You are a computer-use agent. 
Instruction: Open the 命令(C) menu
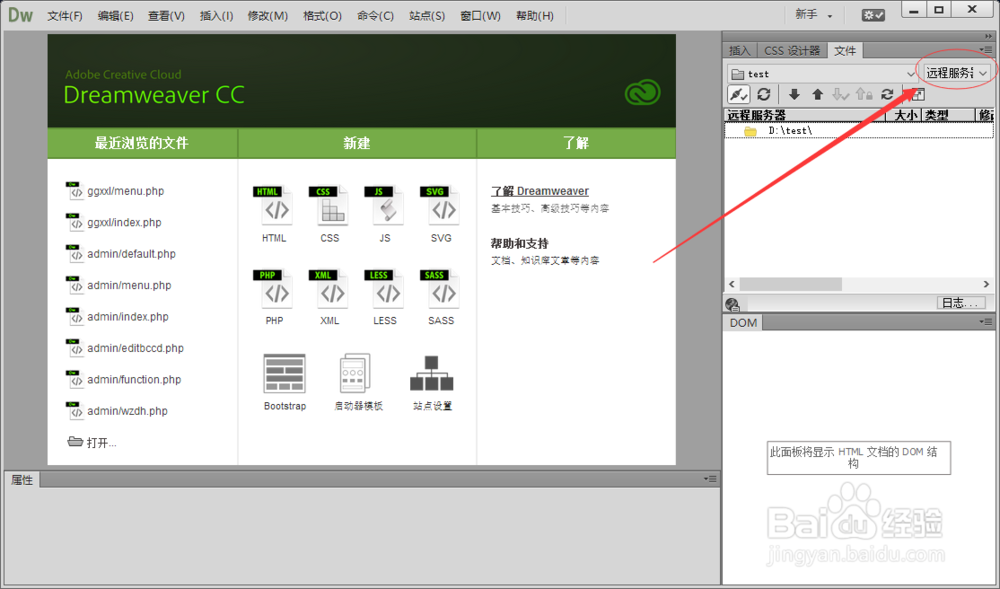coord(376,16)
